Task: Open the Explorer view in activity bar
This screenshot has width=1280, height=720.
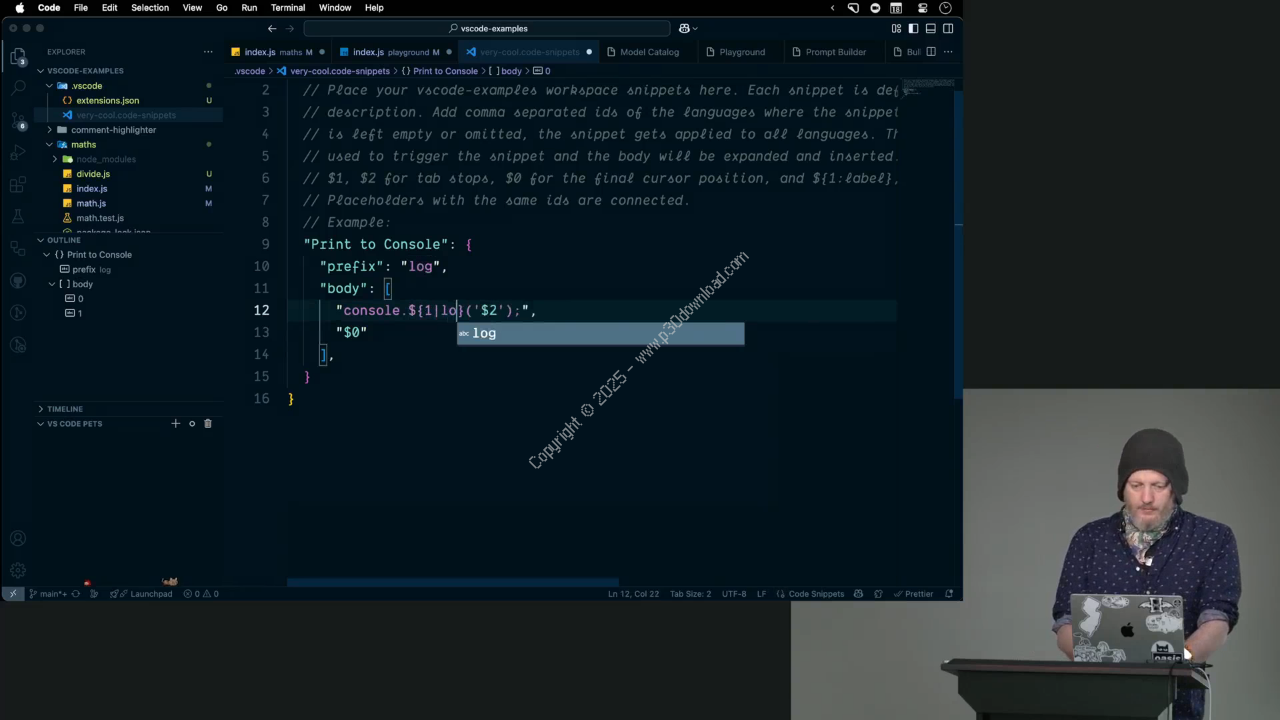Action: pos(18,58)
